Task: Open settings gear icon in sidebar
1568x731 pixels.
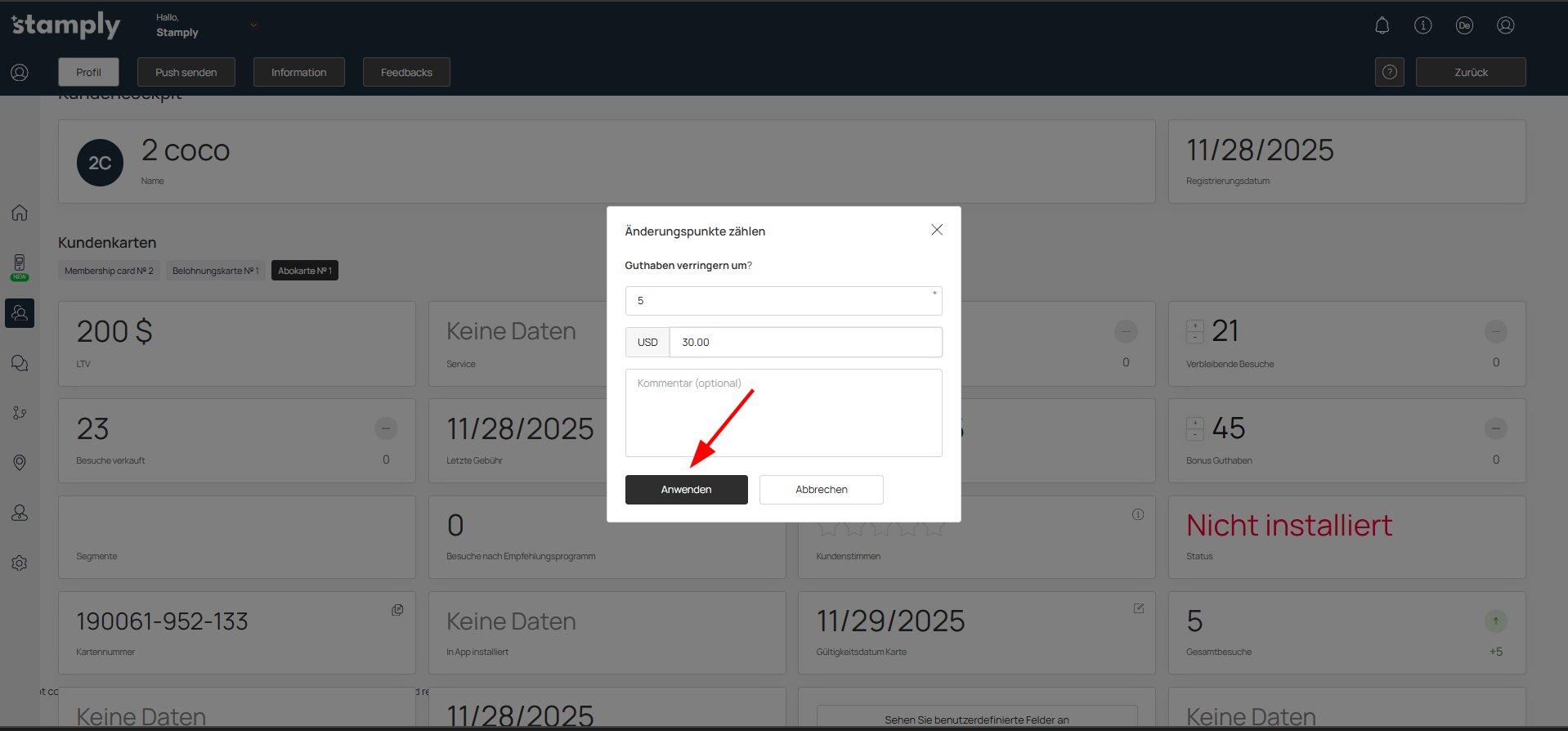Action: pyautogui.click(x=20, y=563)
